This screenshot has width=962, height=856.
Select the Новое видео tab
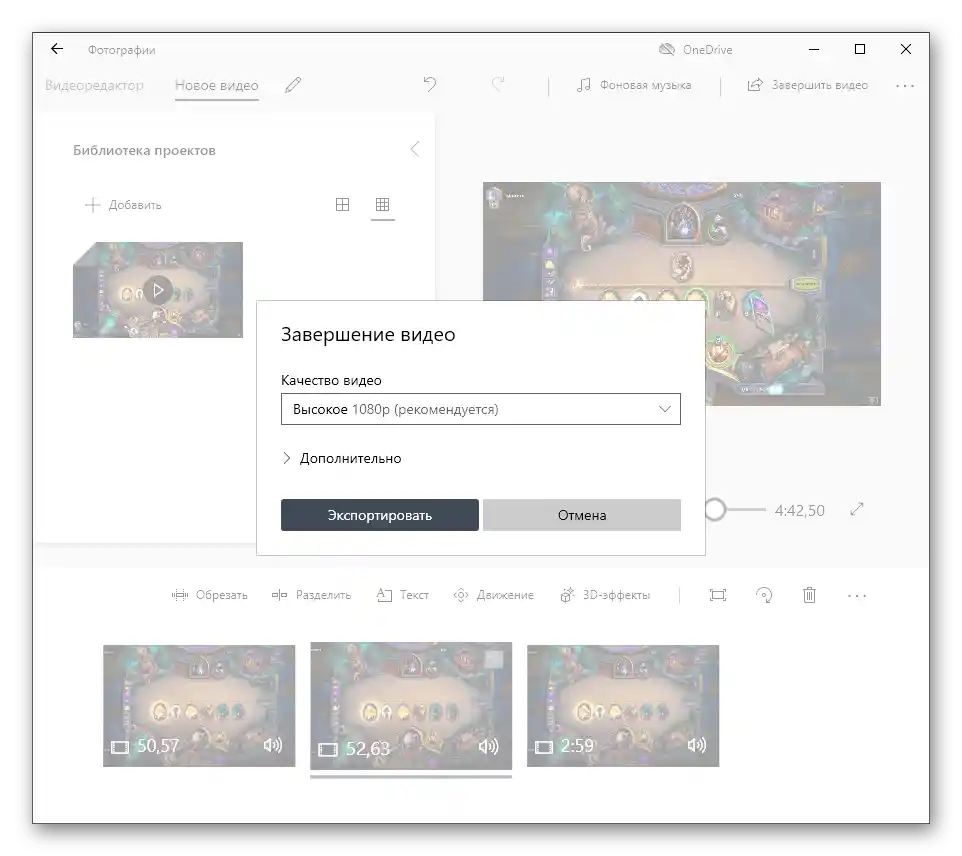pos(217,85)
